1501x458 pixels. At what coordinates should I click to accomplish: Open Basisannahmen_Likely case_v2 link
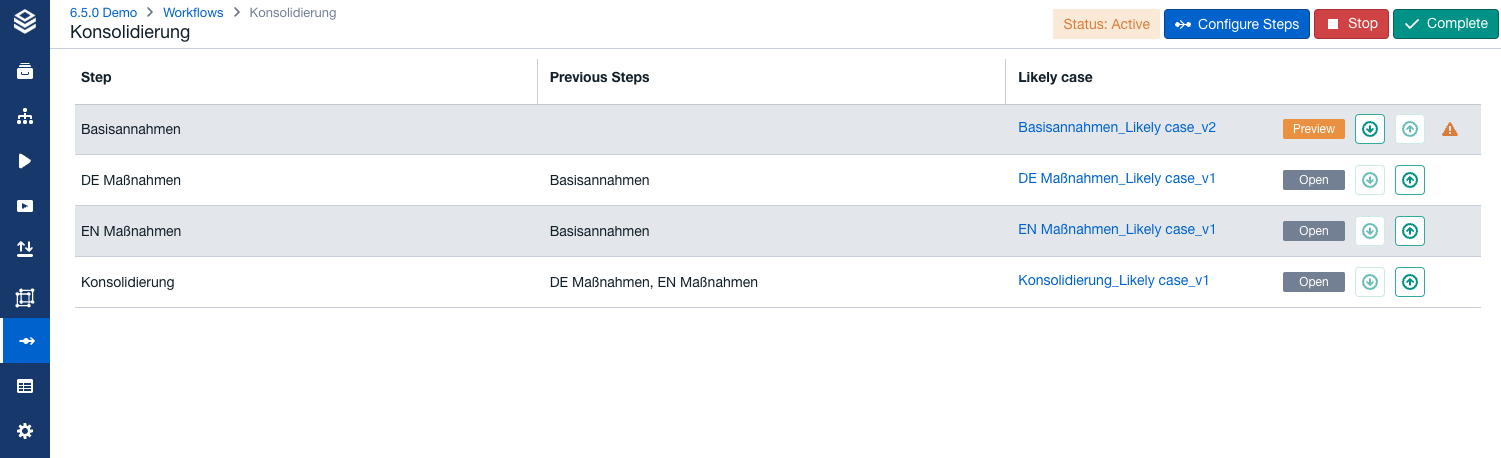[1117, 127]
